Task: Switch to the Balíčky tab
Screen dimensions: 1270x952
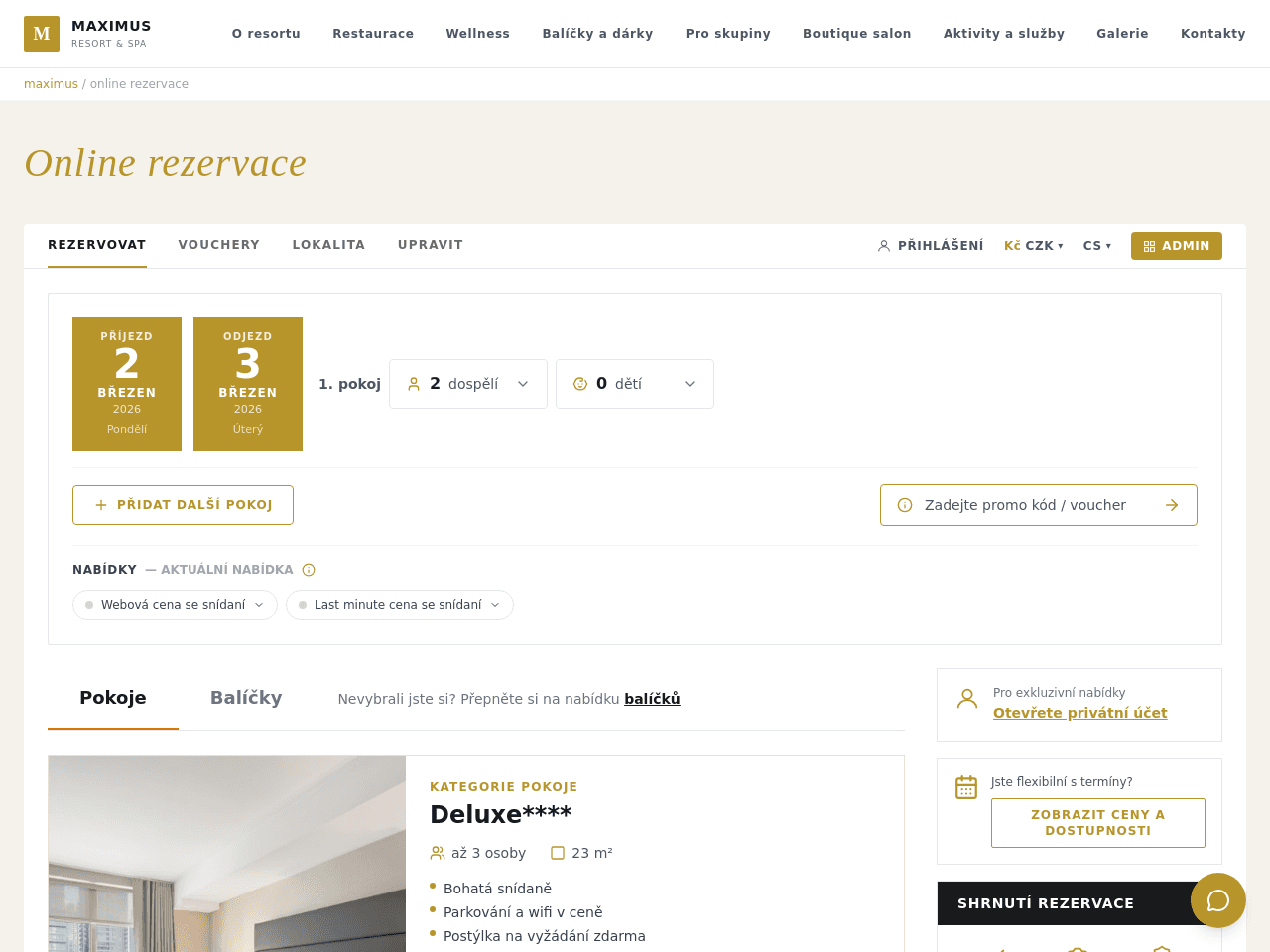Action: coord(246,698)
